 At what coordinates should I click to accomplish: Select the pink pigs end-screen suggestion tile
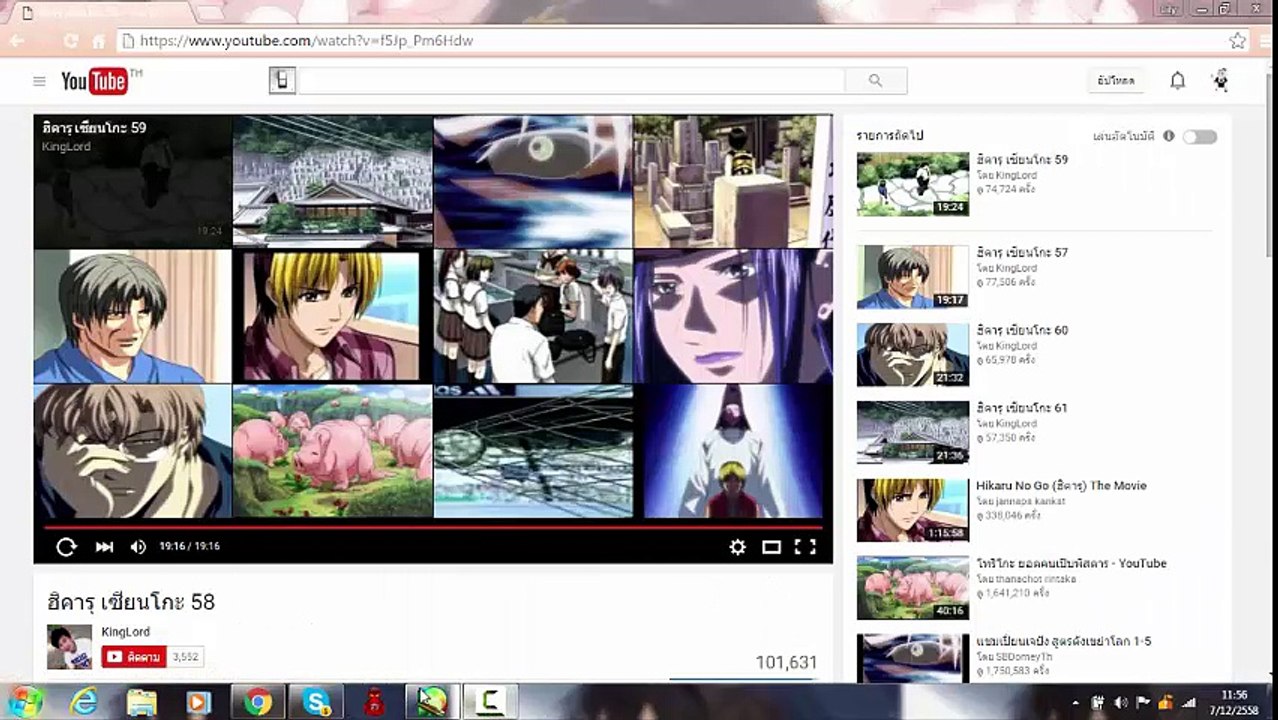pos(332,451)
